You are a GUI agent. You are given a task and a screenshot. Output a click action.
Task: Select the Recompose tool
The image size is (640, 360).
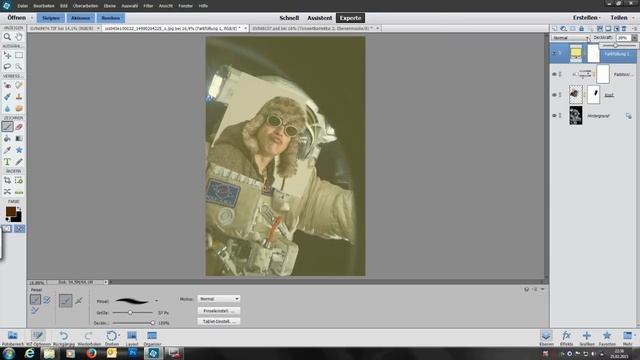(x=19, y=180)
